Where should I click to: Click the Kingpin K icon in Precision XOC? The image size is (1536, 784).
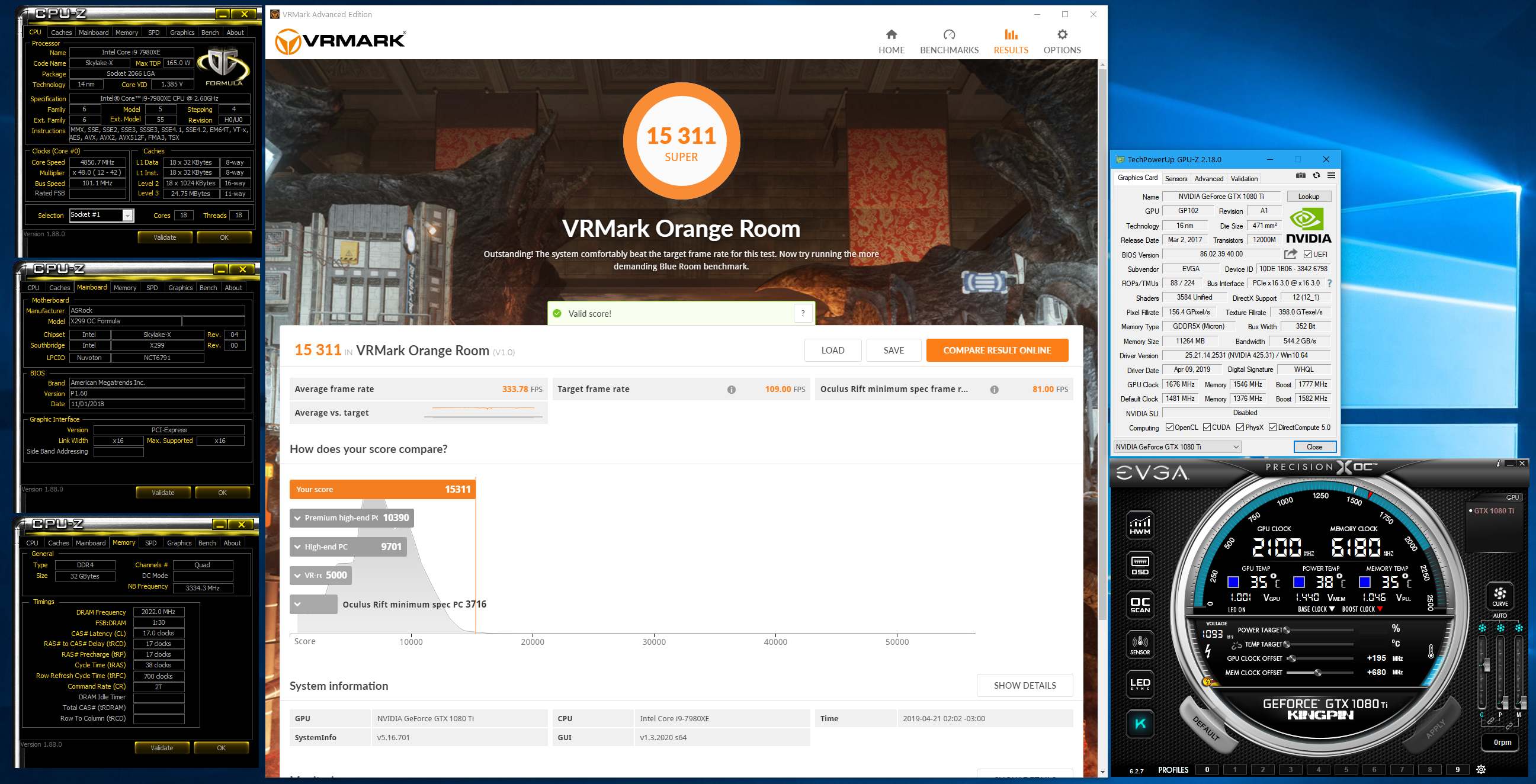(x=1140, y=724)
